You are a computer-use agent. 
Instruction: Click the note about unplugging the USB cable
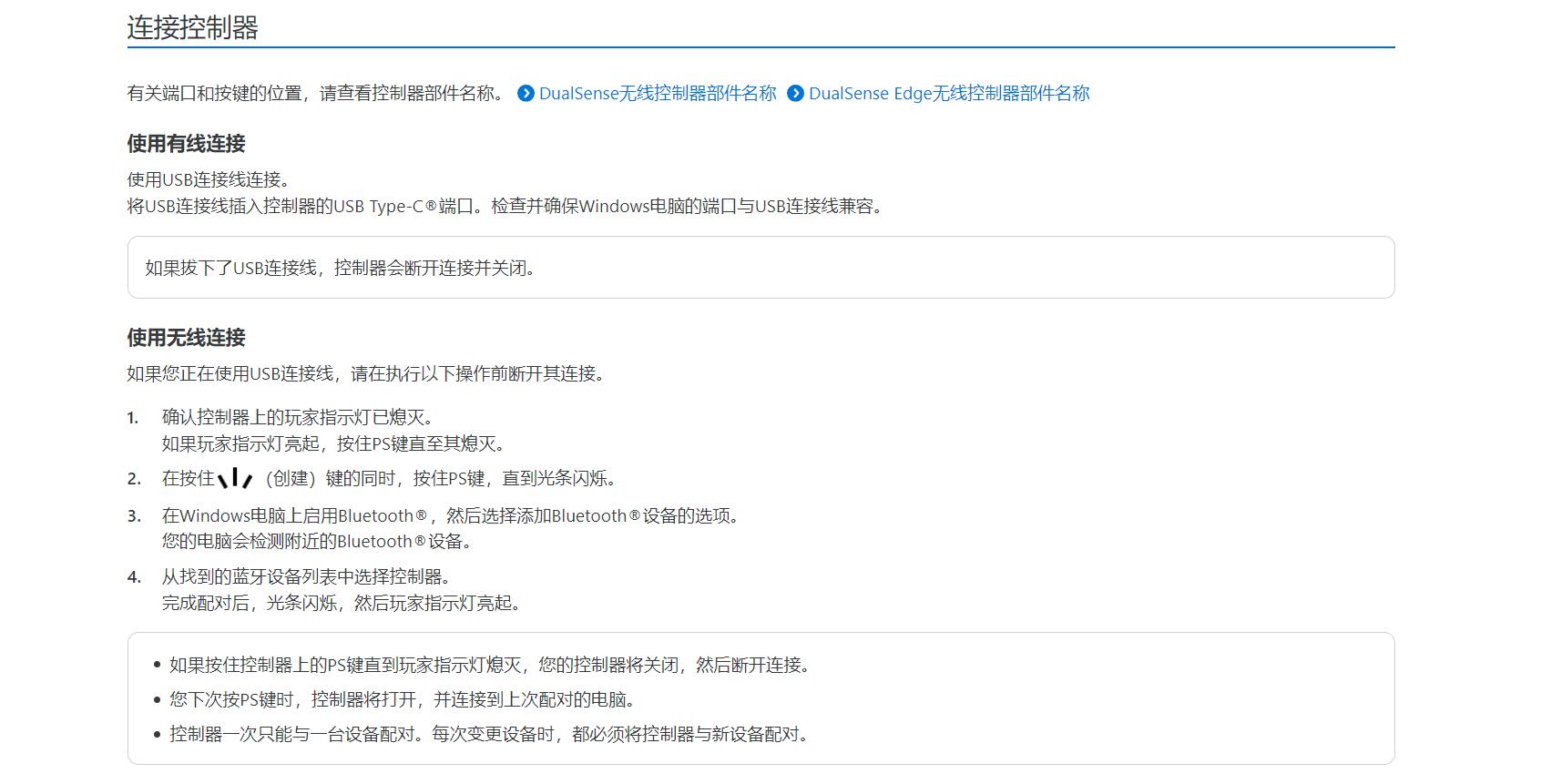coord(341,268)
